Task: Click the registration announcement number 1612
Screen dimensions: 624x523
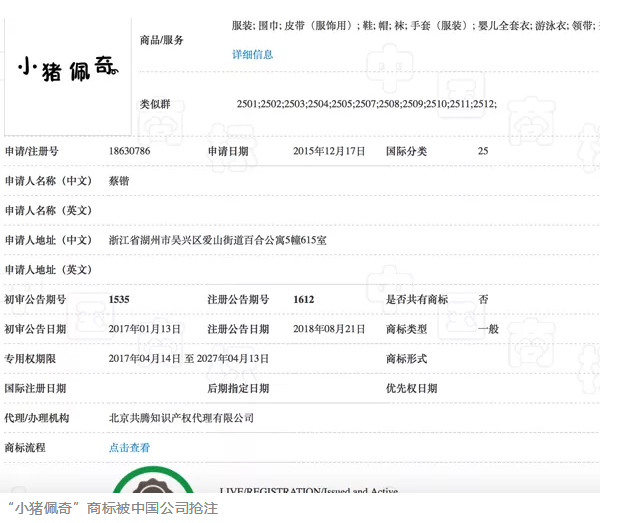Action: [x=303, y=299]
